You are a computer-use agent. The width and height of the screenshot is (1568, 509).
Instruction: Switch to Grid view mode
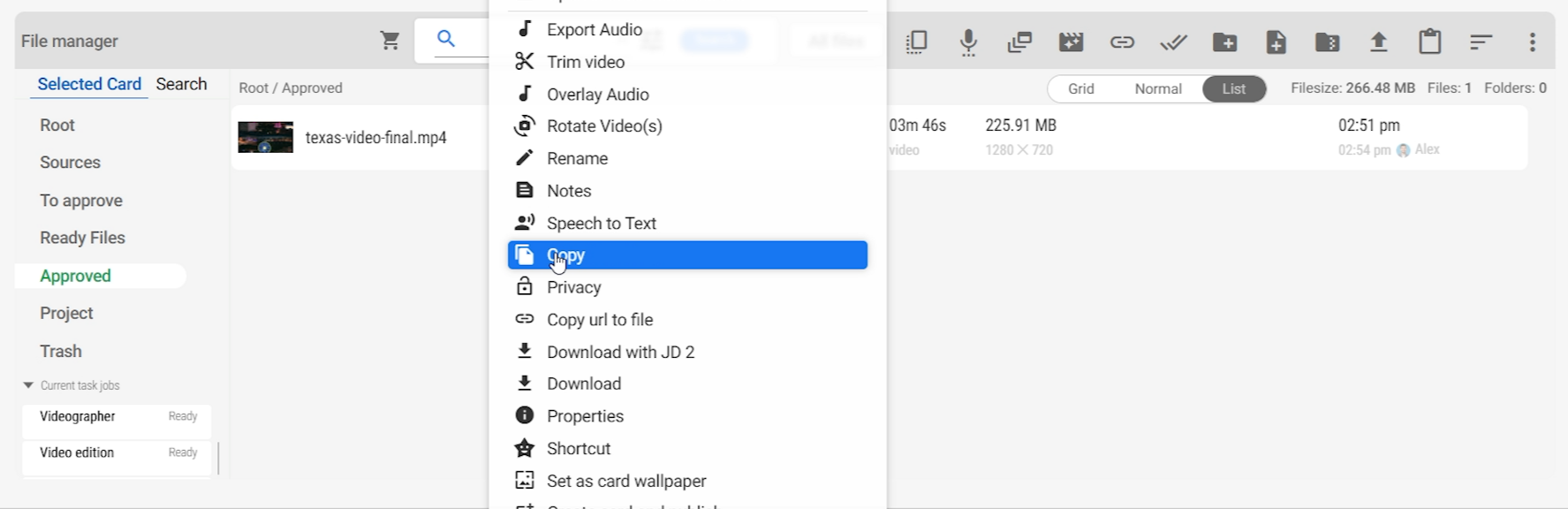click(x=1080, y=88)
